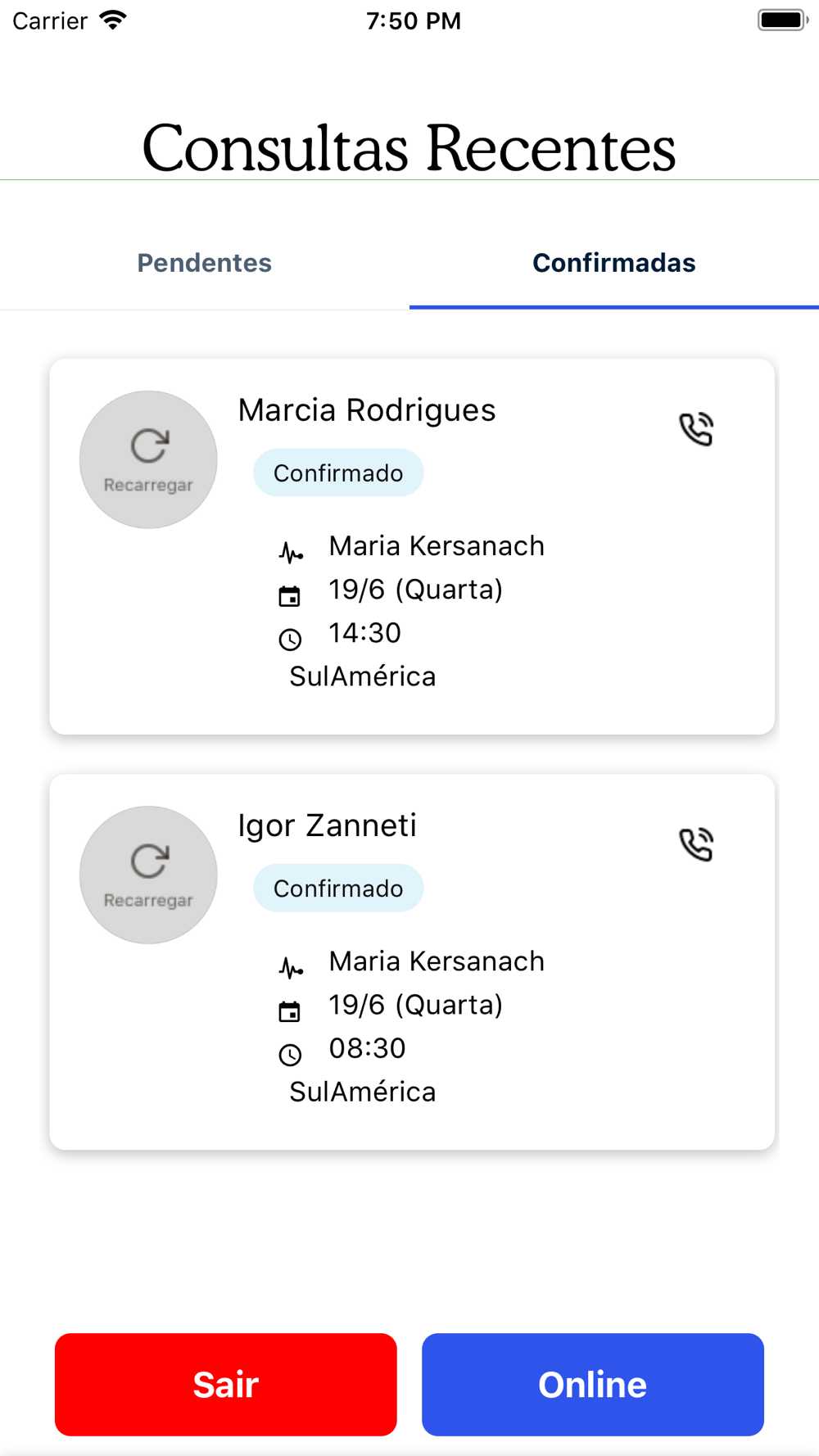Tap the red Sair button
The width and height of the screenshot is (819, 1456).
point(226,1384)
